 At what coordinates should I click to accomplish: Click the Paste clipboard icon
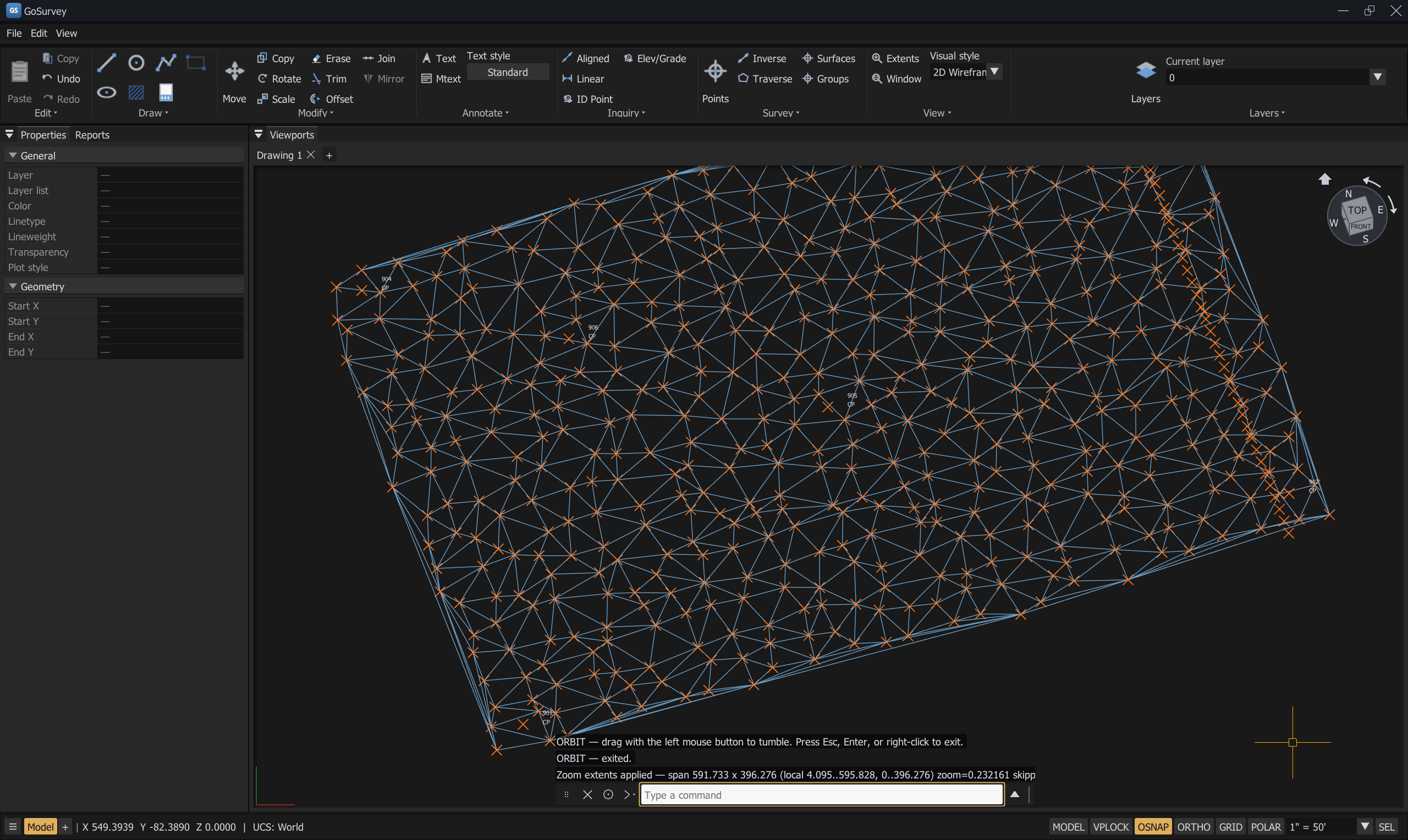click(x=19, y=71)
